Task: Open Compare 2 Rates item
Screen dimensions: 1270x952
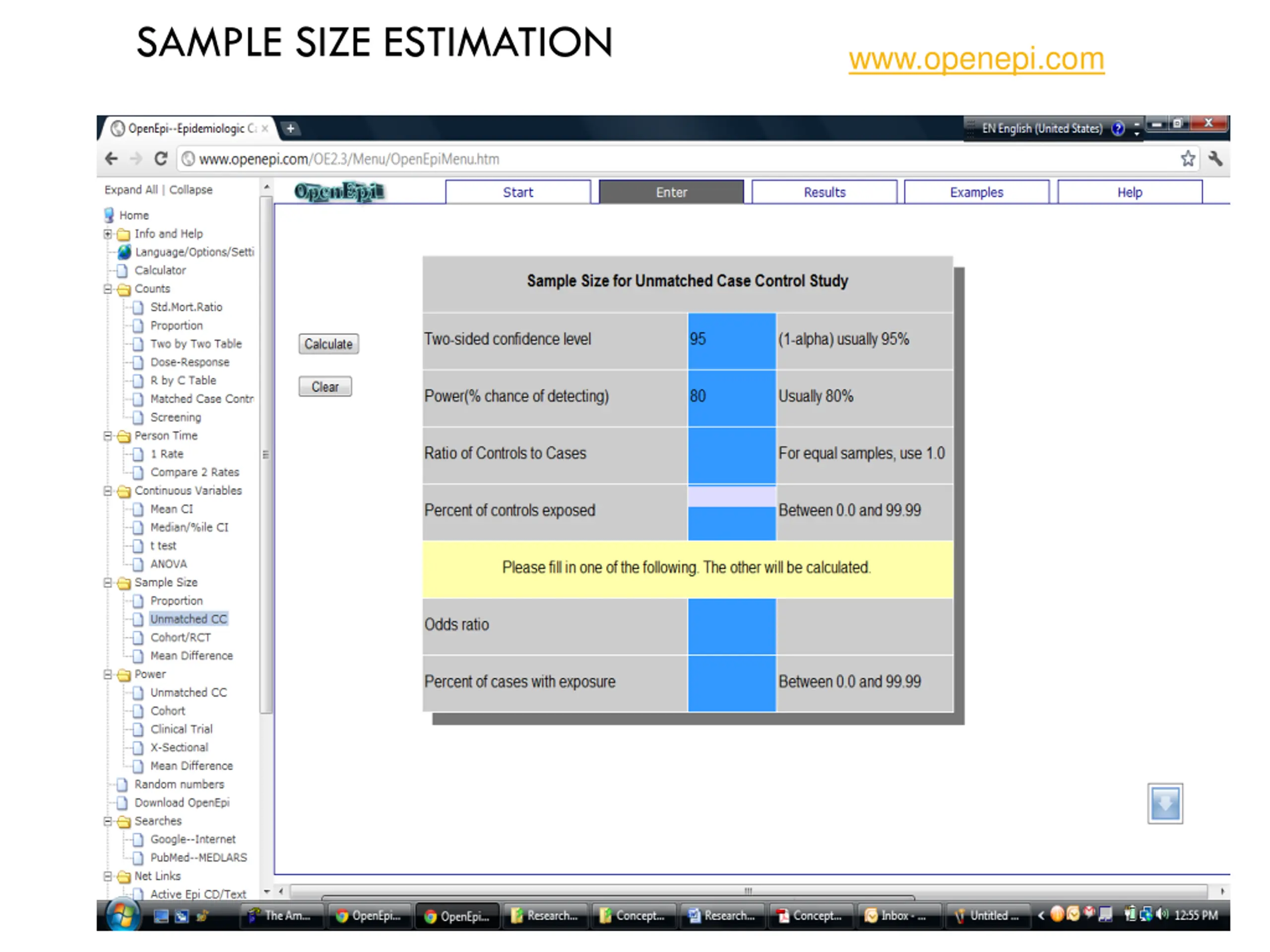Action: (x=194, y=472)
